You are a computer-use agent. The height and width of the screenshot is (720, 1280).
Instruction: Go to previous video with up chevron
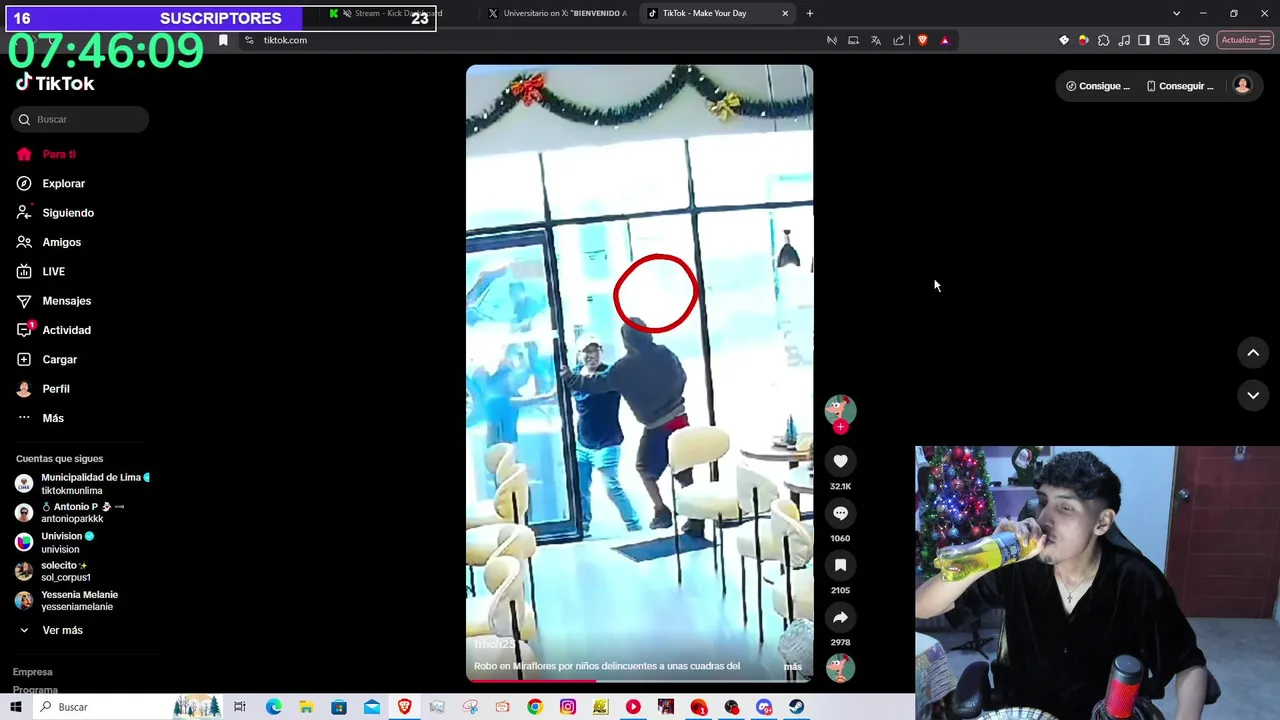pyautogui.click(x=1253, y=353)
